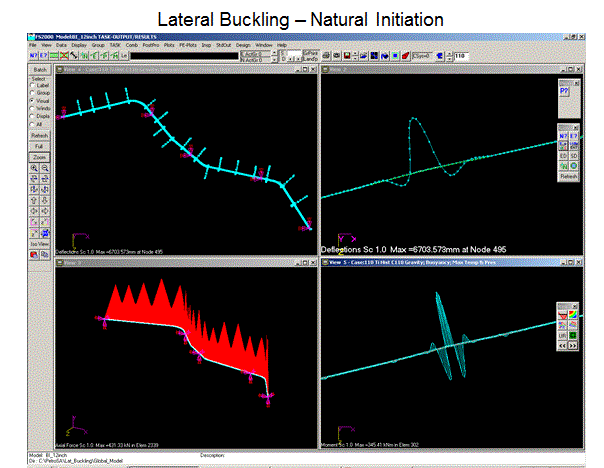Click the P? icon in floating palette

[564, 90]
